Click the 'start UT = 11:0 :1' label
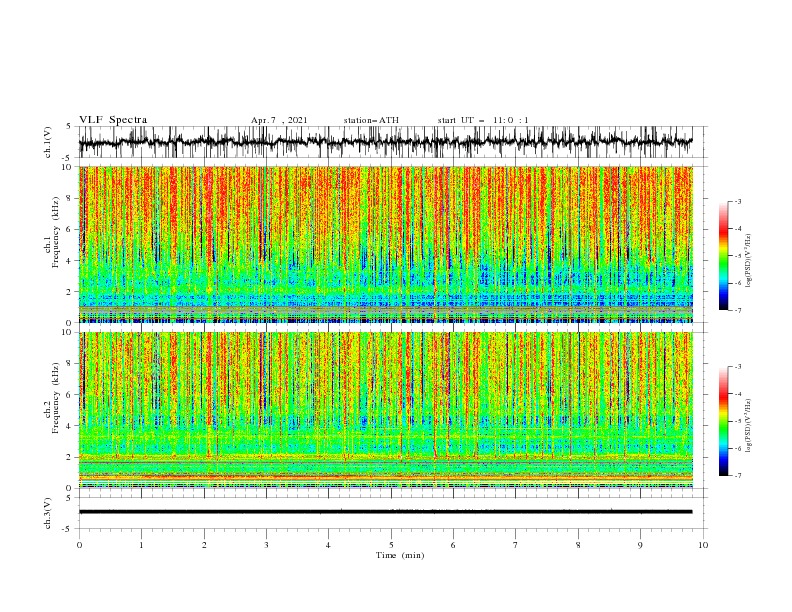The height and width of the screenshot is (612, 792). tap(483, 120)
